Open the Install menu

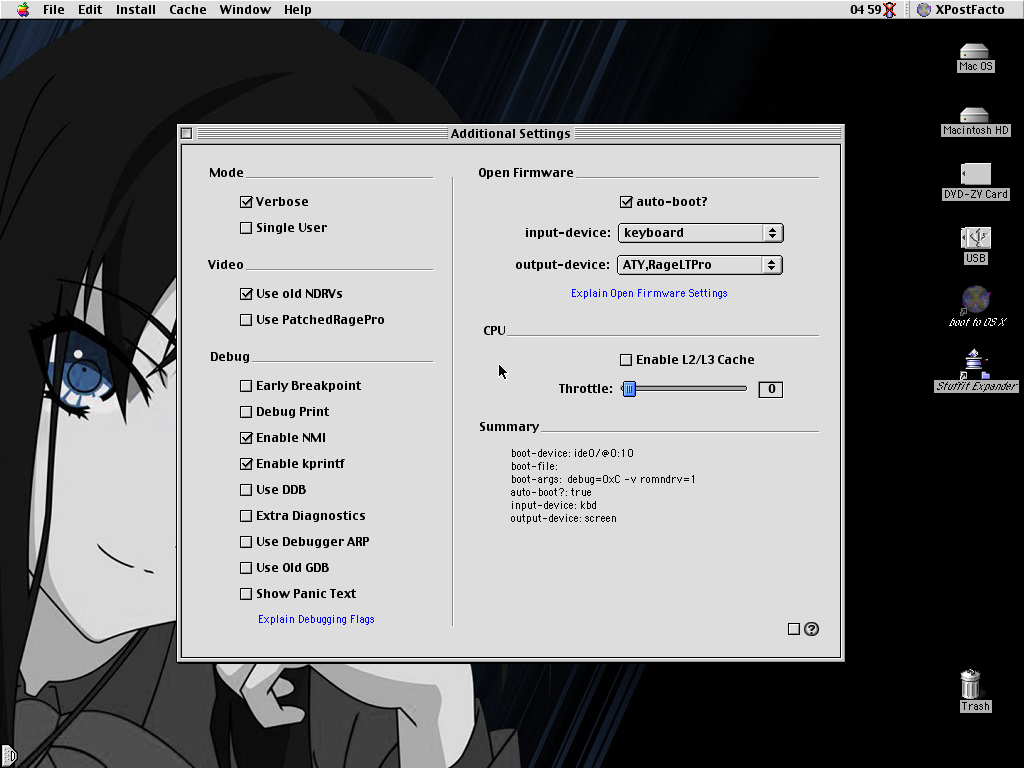pyautogui.click(x=136, y=9)
